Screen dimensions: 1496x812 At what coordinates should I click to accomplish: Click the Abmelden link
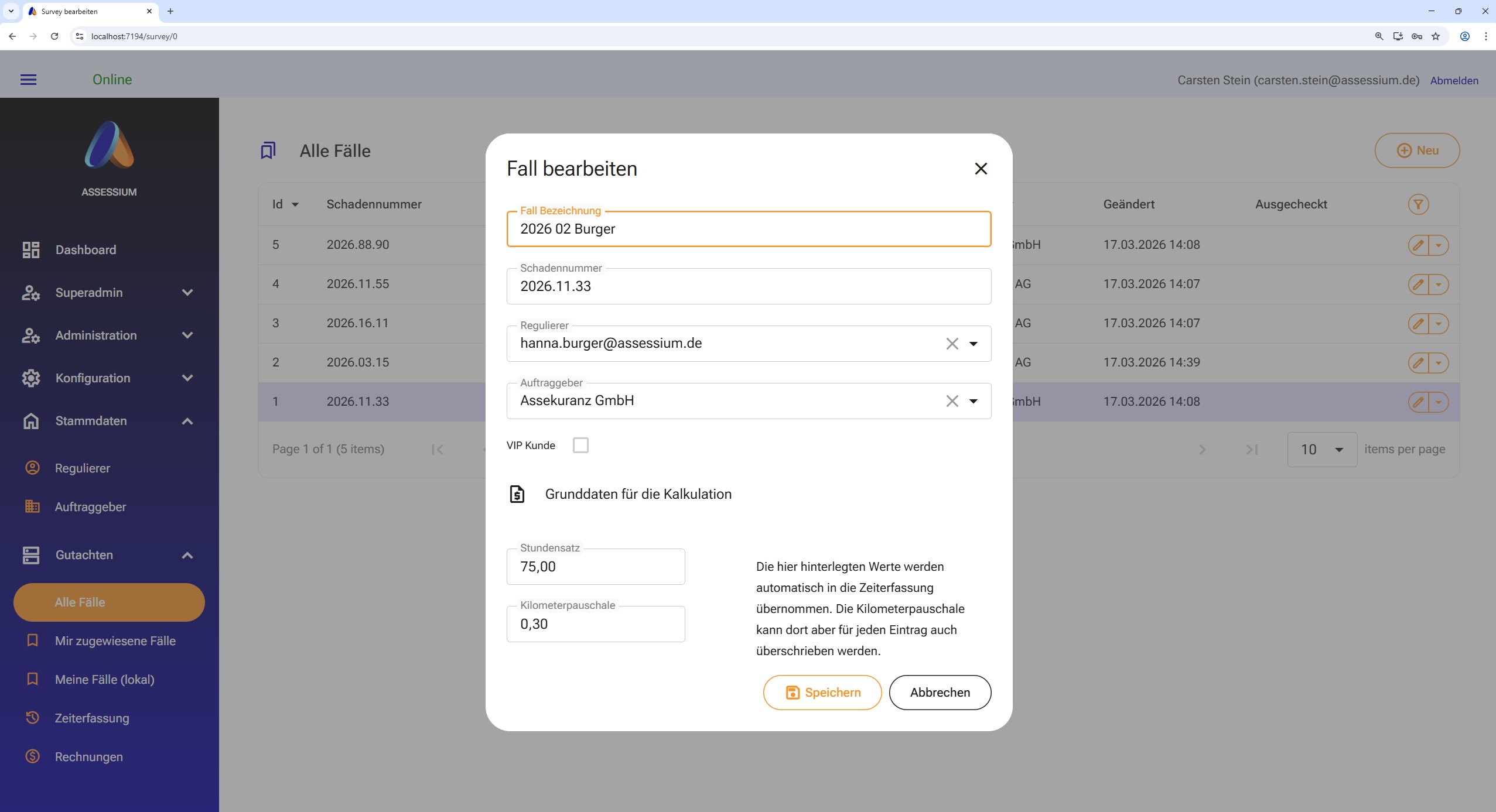[1454, 80]
